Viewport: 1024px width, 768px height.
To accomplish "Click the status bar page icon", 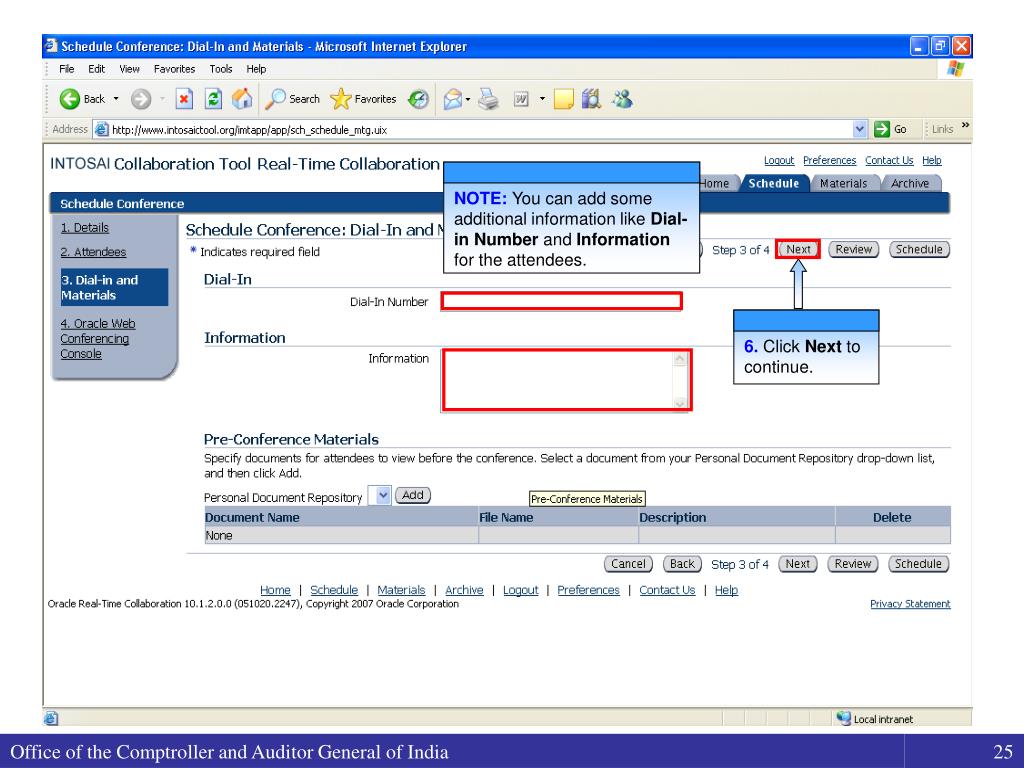I will [x=51, y=718].
